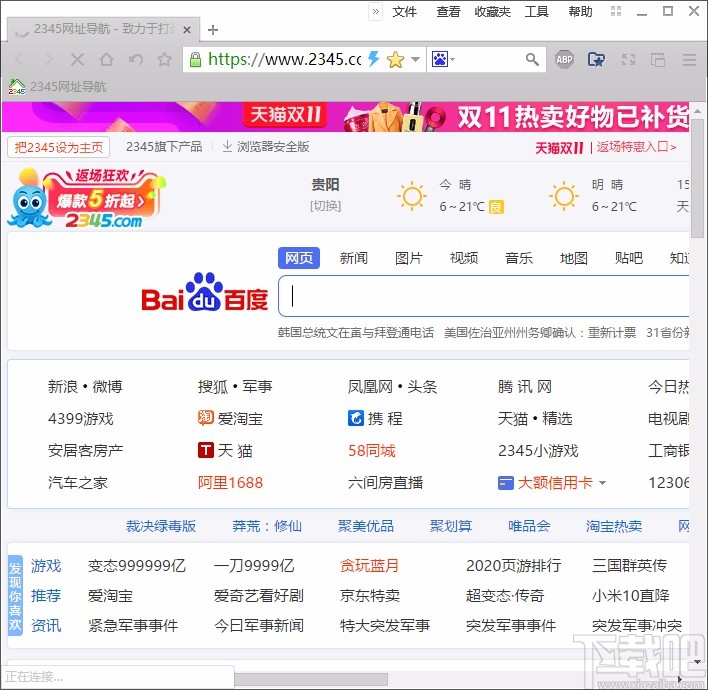The width and height of the screenshot is (708, 690).
Task: Open the ABP ad blocker icon
Action: (564, 59)
